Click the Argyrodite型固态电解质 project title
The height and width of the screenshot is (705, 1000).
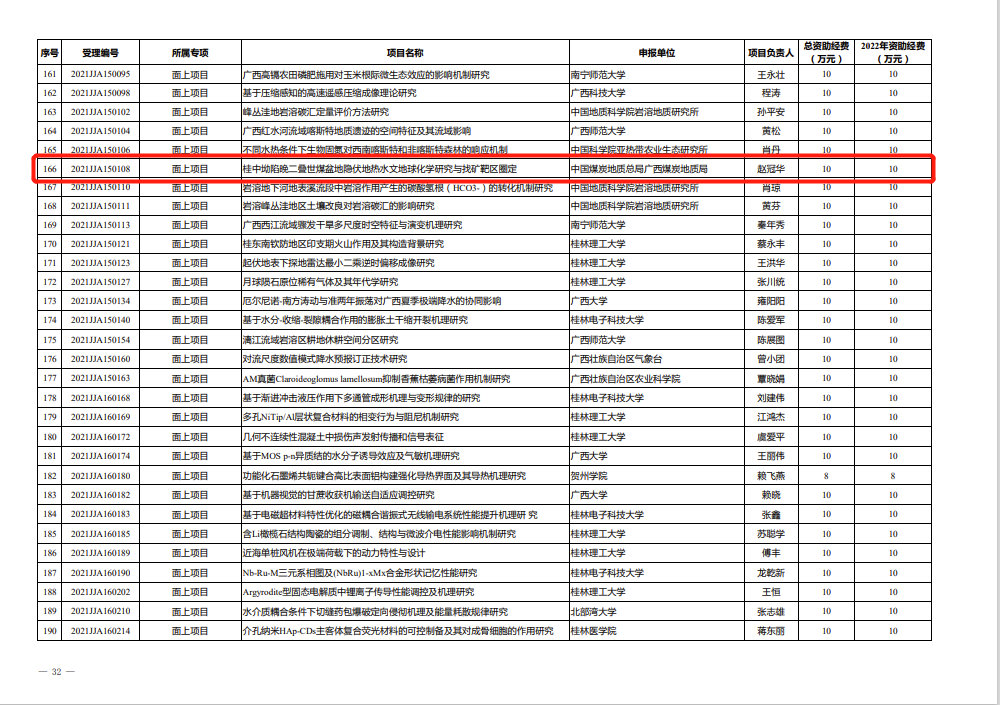point(358,592)
